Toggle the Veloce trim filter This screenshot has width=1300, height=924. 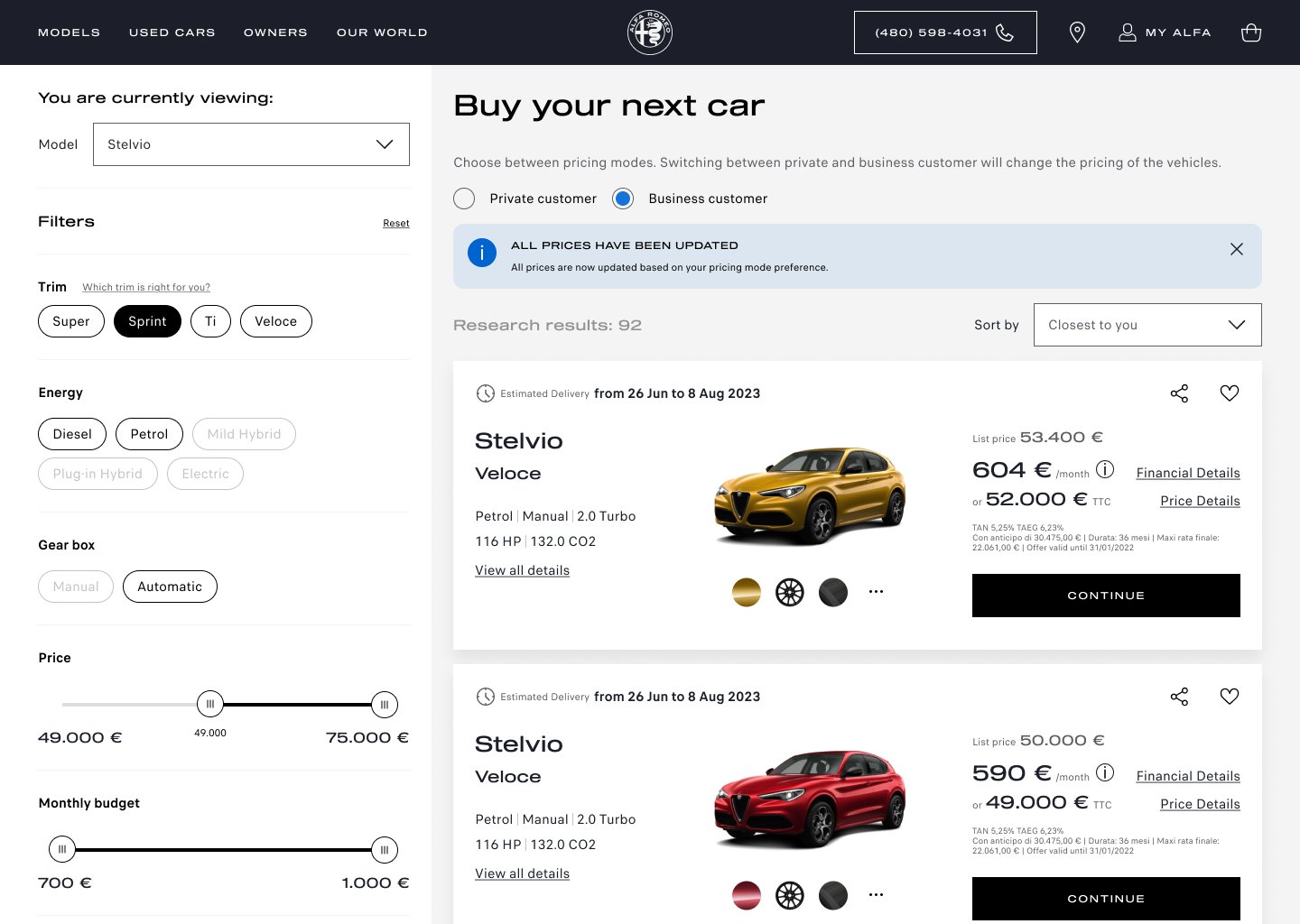pyautogui.click(x=276, y=321)
